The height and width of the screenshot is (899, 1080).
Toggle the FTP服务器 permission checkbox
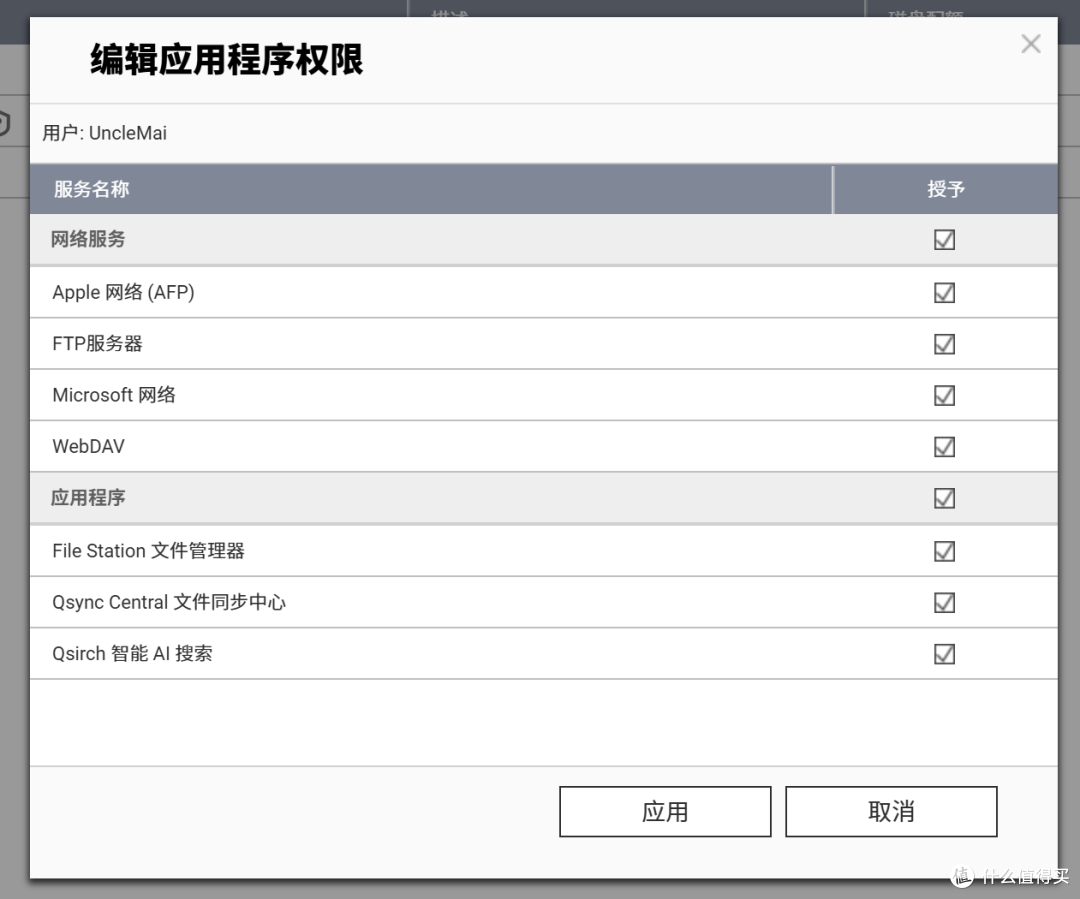pos(944,344)
